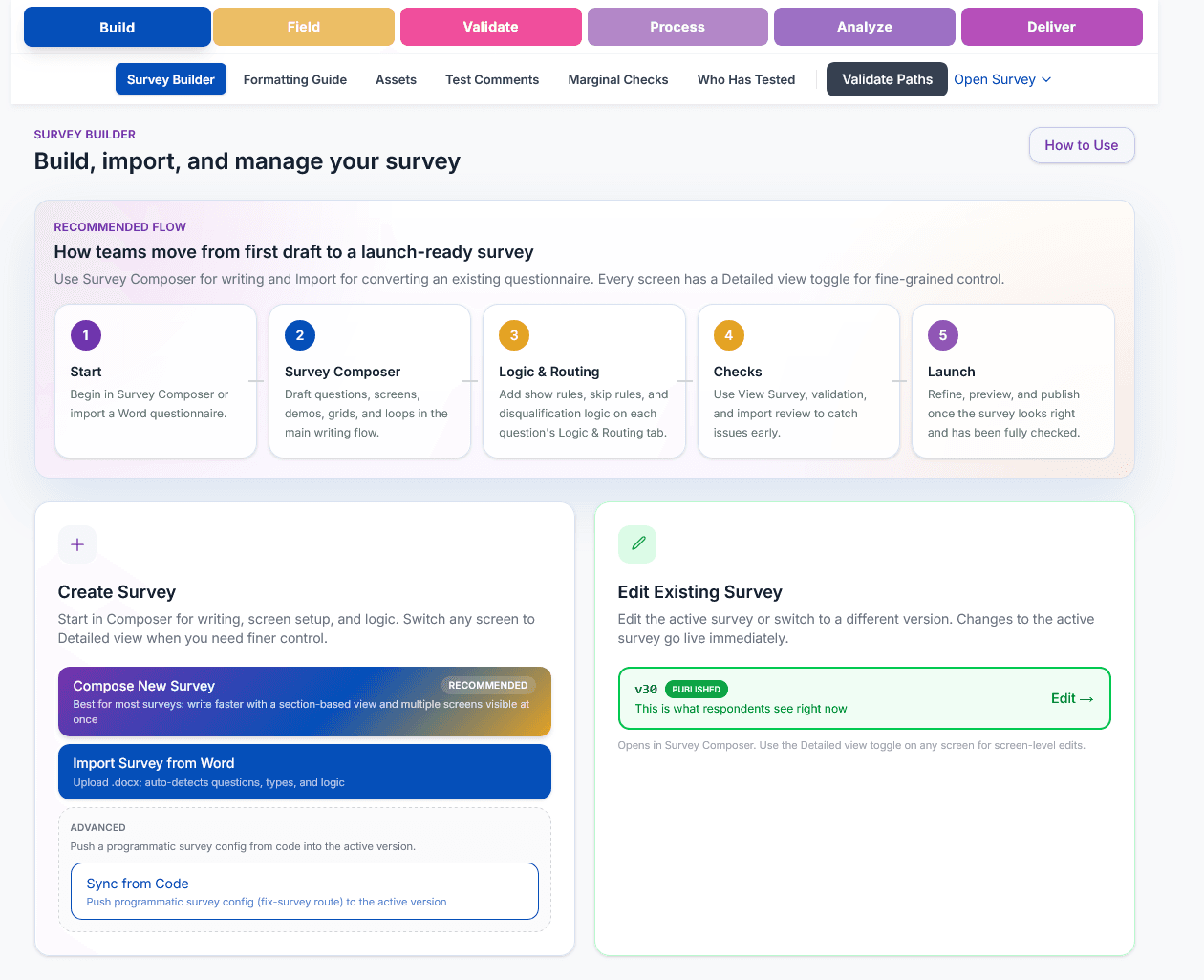Click the step 2 Survey Composer circle
1204x980 pixels.
[300, 335]
